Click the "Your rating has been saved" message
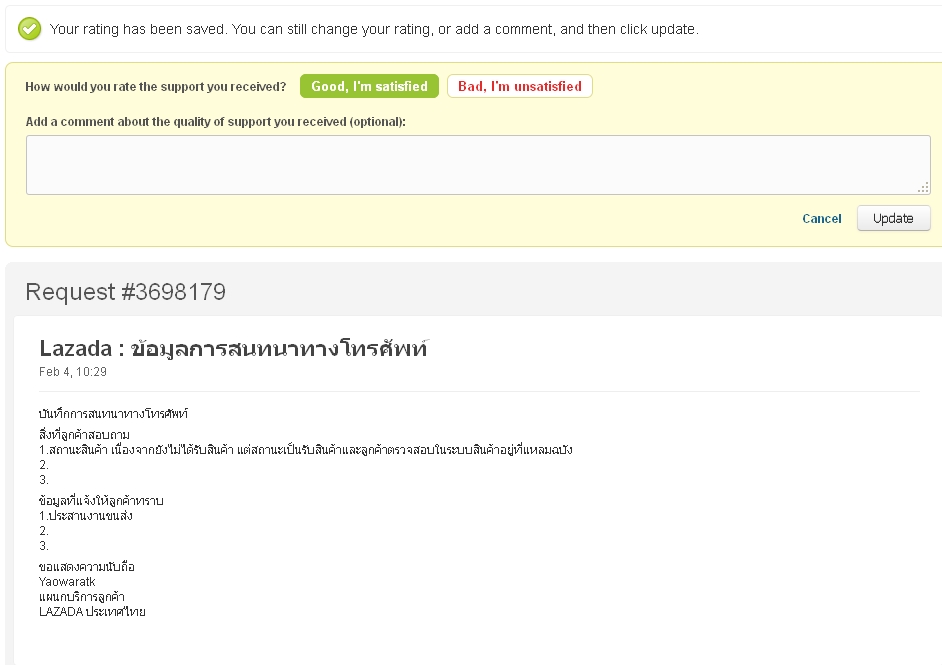942x665 pixels. [374, 29]
